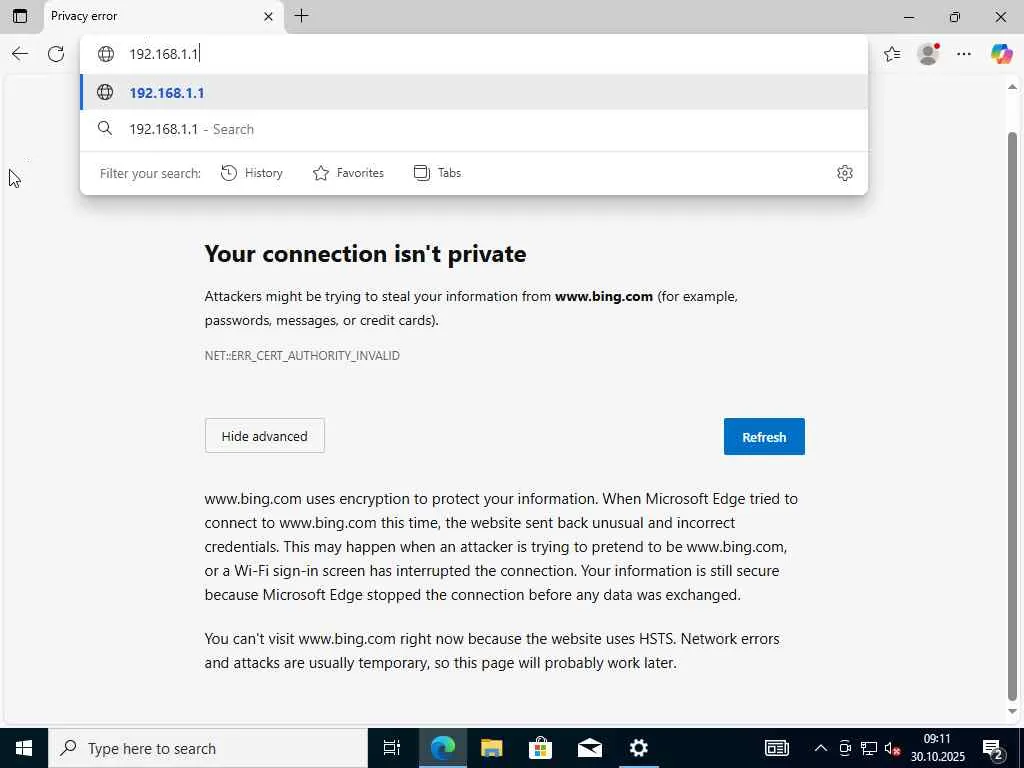1024x768 pixels.
Task: Select the 192.168.1.1 Search suggestion
Action: (191, 129)
